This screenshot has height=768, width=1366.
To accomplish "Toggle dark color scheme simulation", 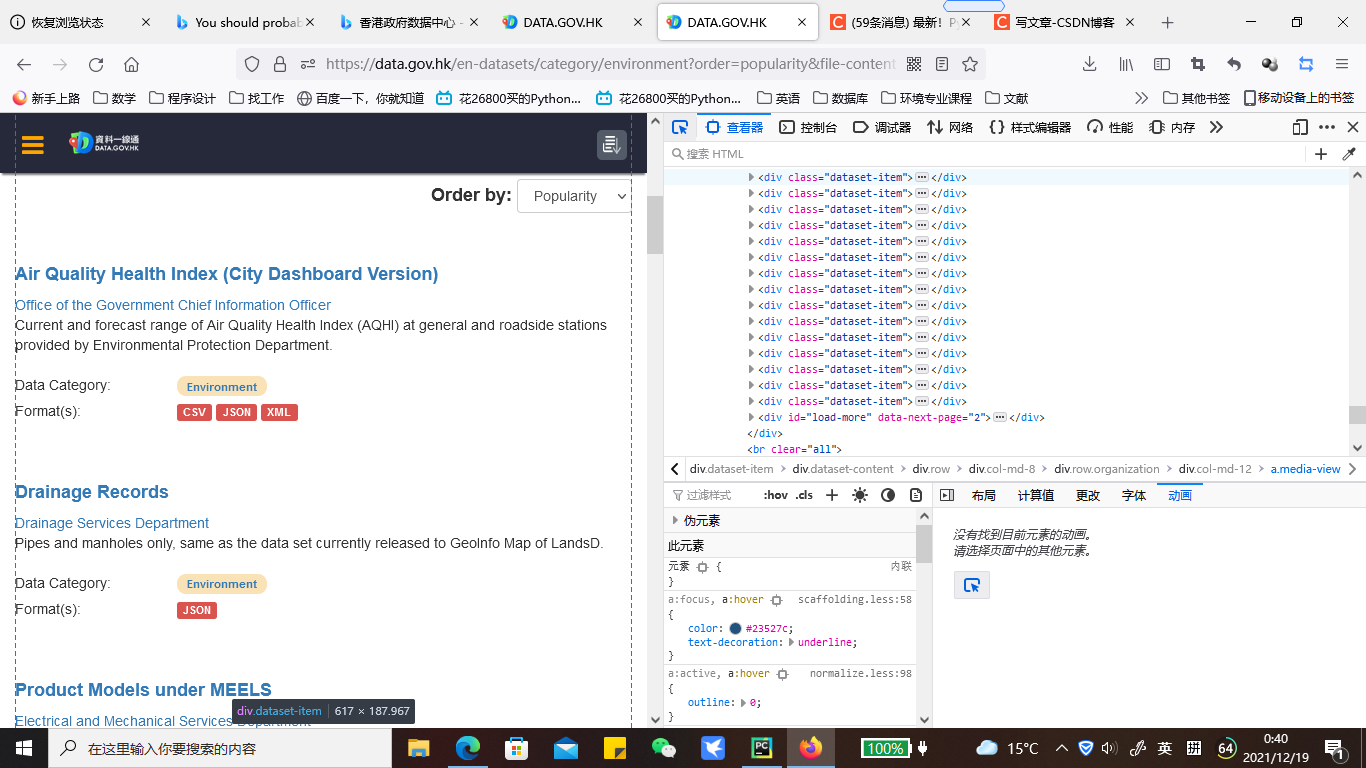I will pos(887,494).
